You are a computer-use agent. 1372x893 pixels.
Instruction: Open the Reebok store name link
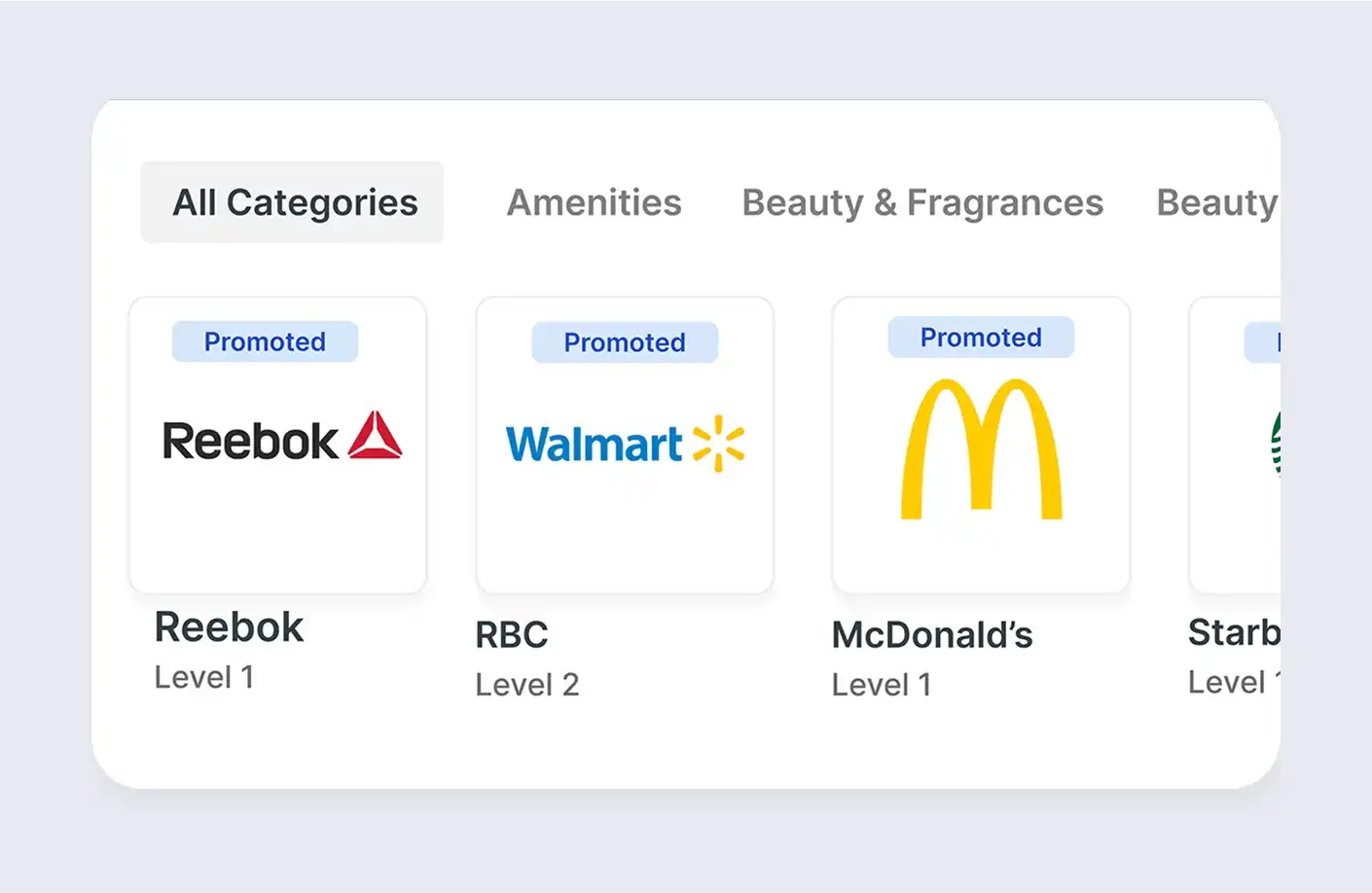tap(229, 627)
